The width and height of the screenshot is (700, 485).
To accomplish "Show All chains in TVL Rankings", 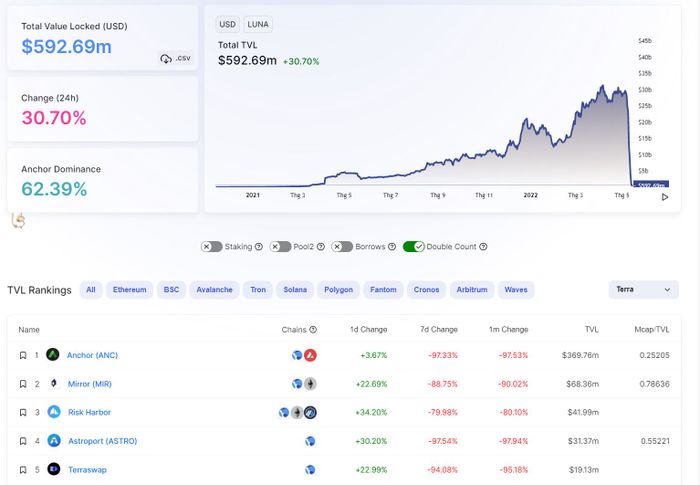I will pos(91,290).
